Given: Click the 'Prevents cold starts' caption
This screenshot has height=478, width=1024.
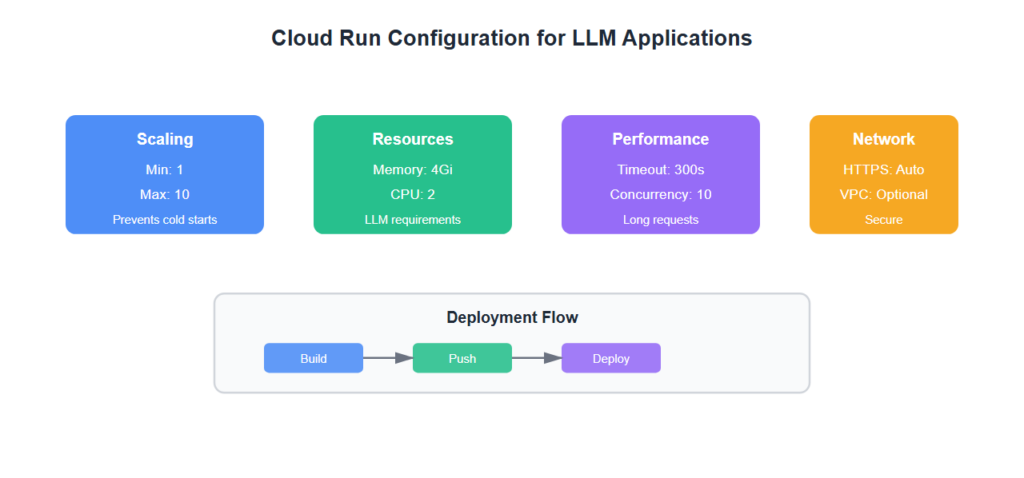Looking at the screenshot, I should tap(165, 219).
